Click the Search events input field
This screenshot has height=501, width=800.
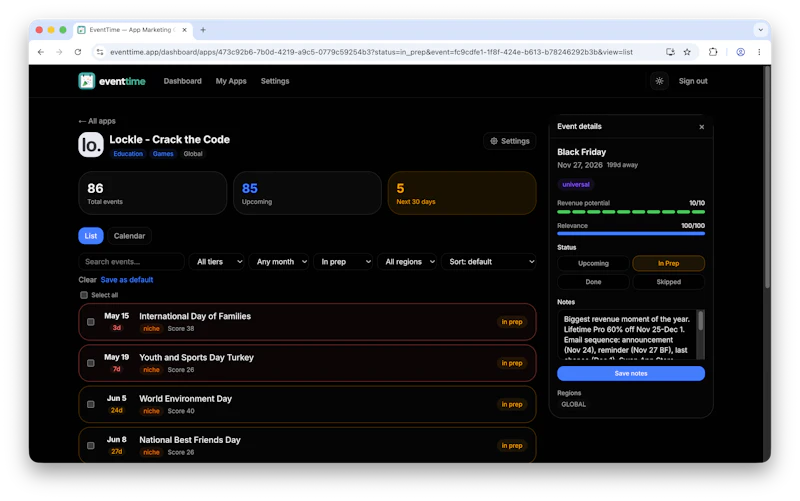tap(131, 262)
